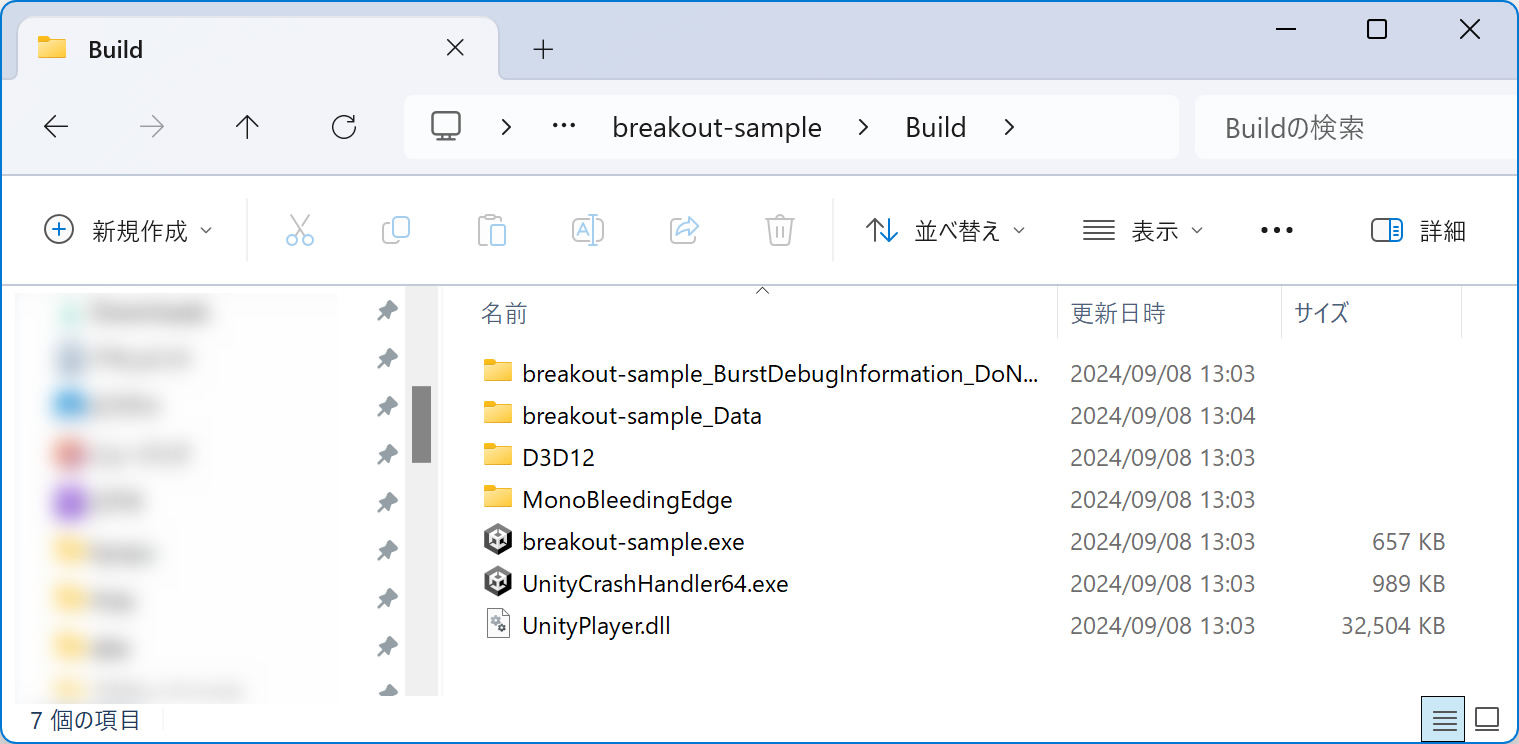Viewport: 1519px width, 744px height.
Task: Open the 並べ替え sort dropdown
Action: point(946,231)
